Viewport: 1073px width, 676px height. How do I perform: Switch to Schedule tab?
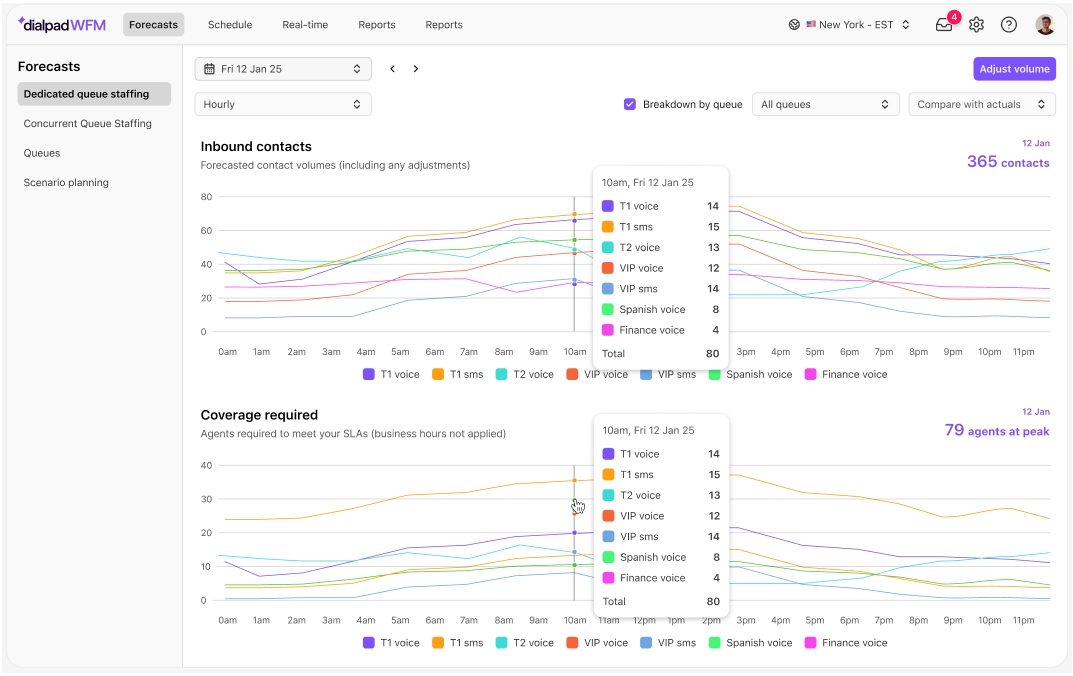tap(230, 25)
